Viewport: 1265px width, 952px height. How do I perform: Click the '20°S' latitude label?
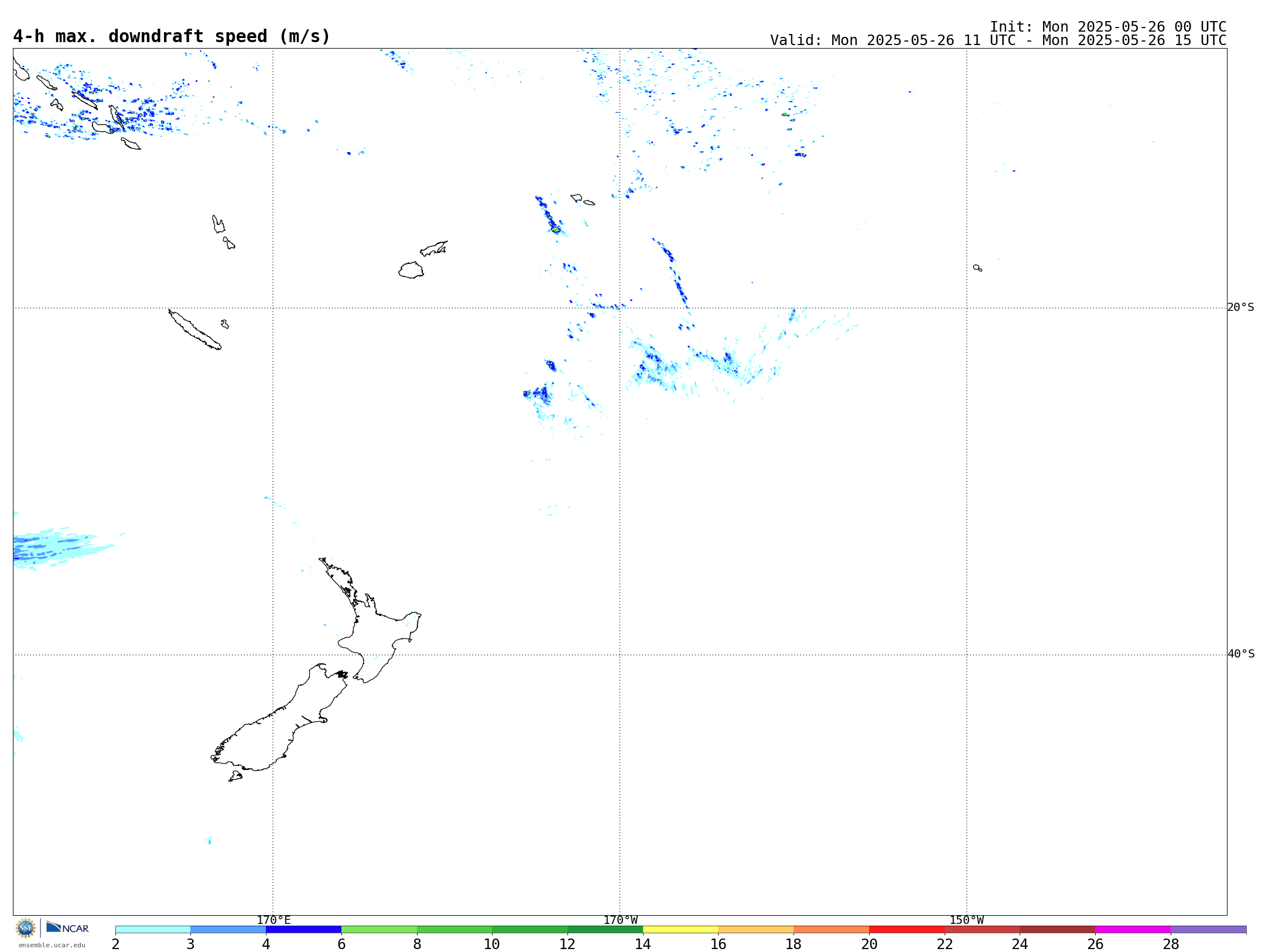click(x=1241, y=307)
